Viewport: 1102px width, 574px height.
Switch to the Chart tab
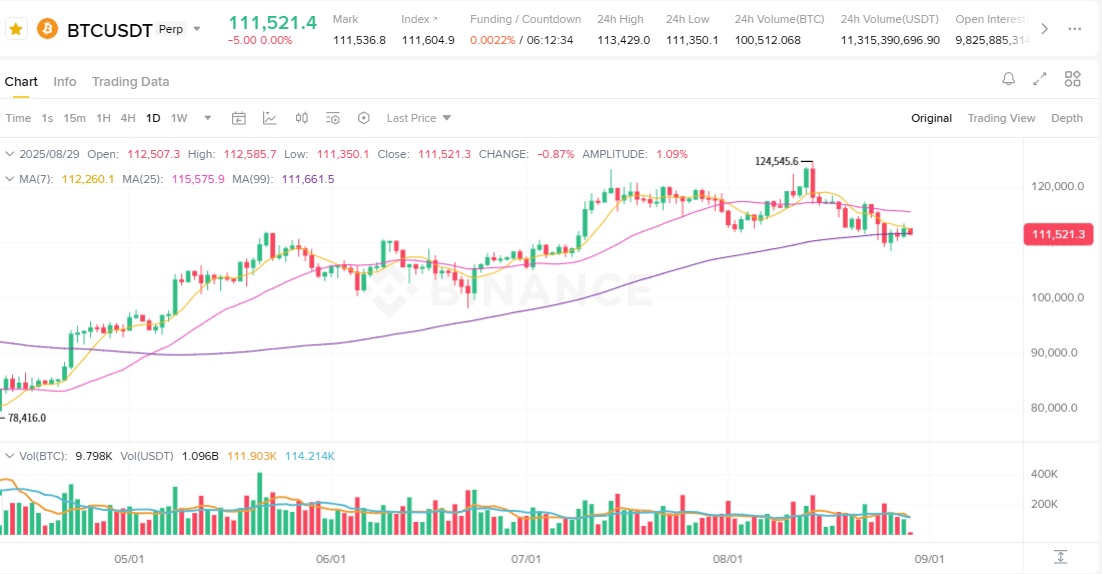pyautogui.click(x=21, y=81)
